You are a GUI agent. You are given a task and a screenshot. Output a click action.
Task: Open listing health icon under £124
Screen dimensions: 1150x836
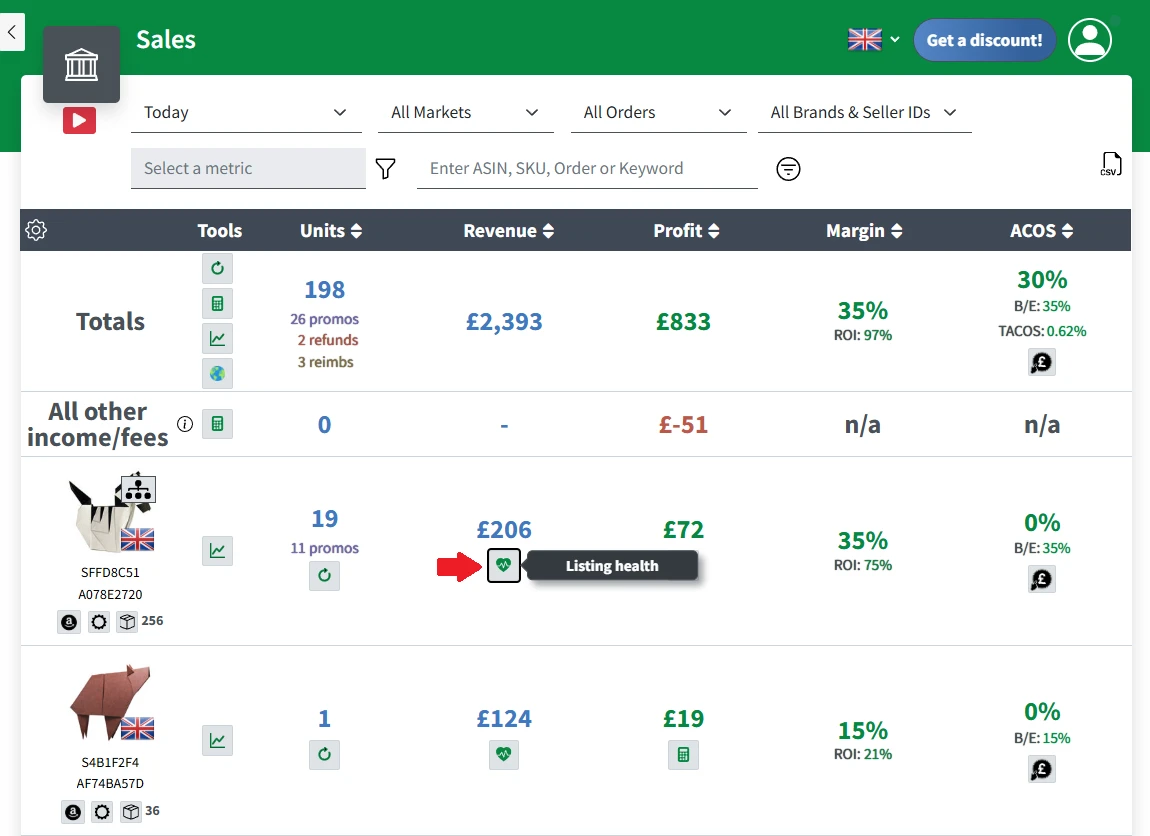pos(504,755)
